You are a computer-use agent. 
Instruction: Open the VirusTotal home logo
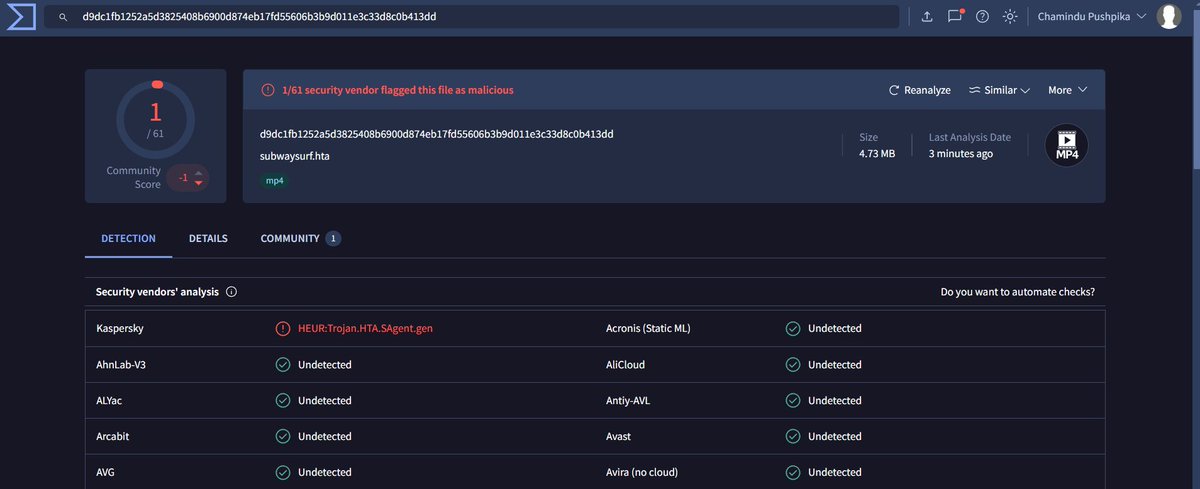(x=20, y=17)
